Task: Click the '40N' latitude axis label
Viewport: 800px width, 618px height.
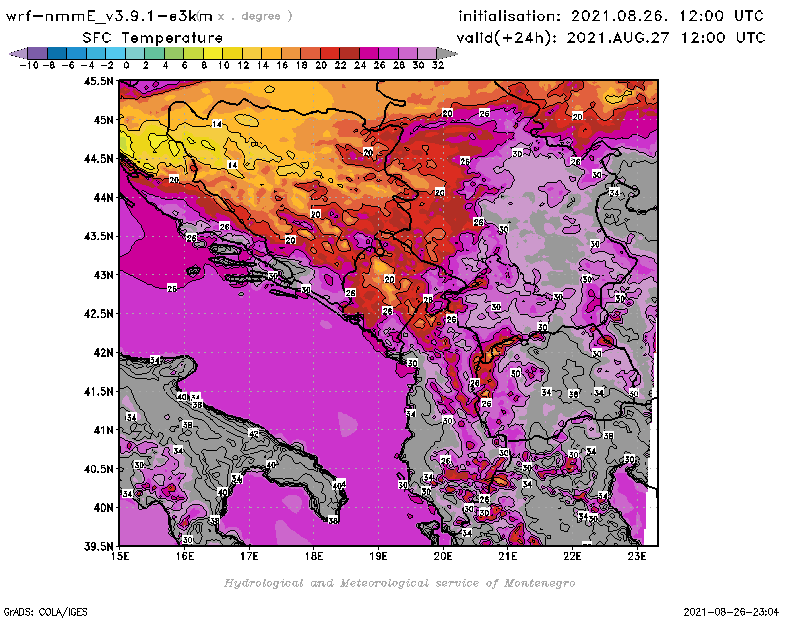Action: pos(103,508)
